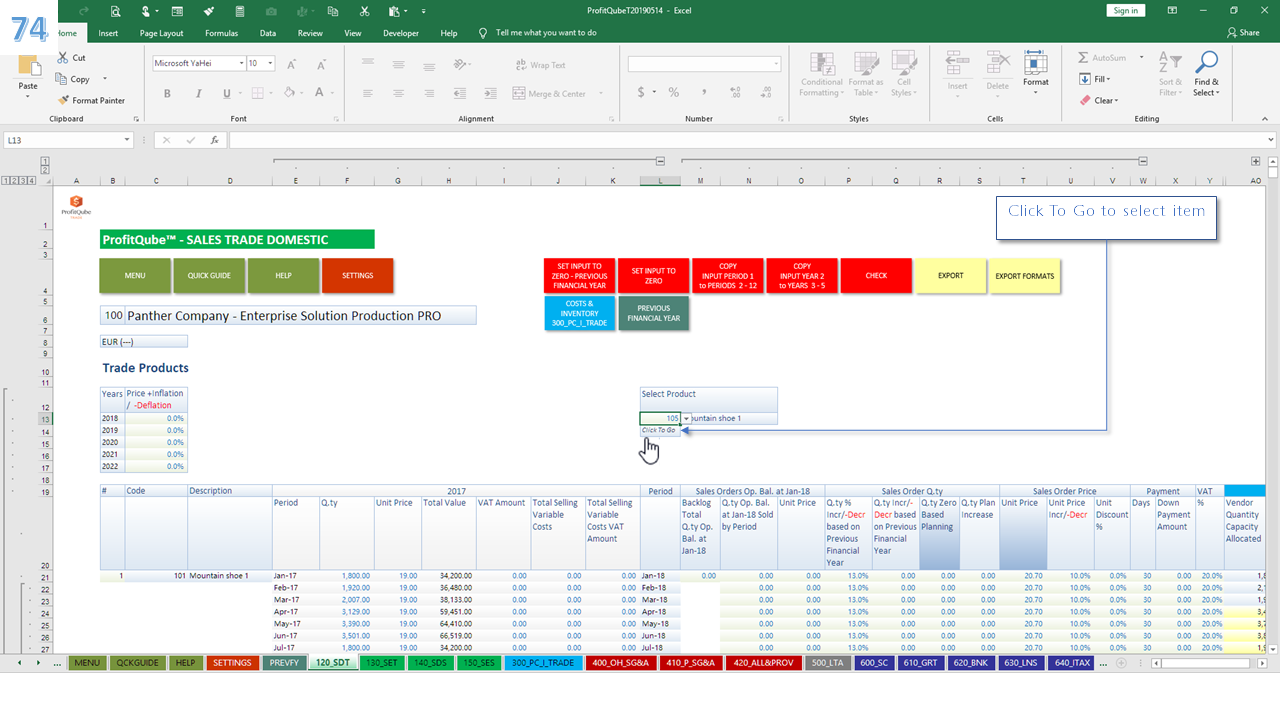Switch to the 130_SET sheet tab

coord(381,663)
